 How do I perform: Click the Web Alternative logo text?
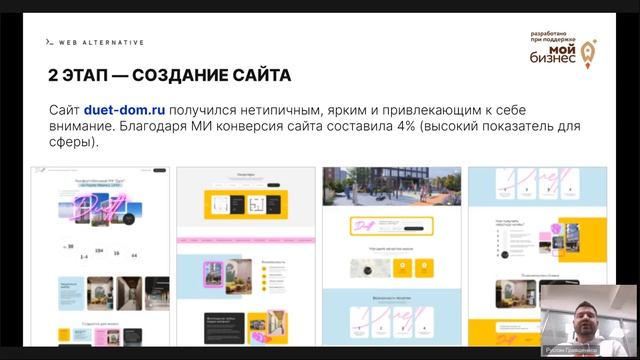pyautogui.click(x=101, y=42)
